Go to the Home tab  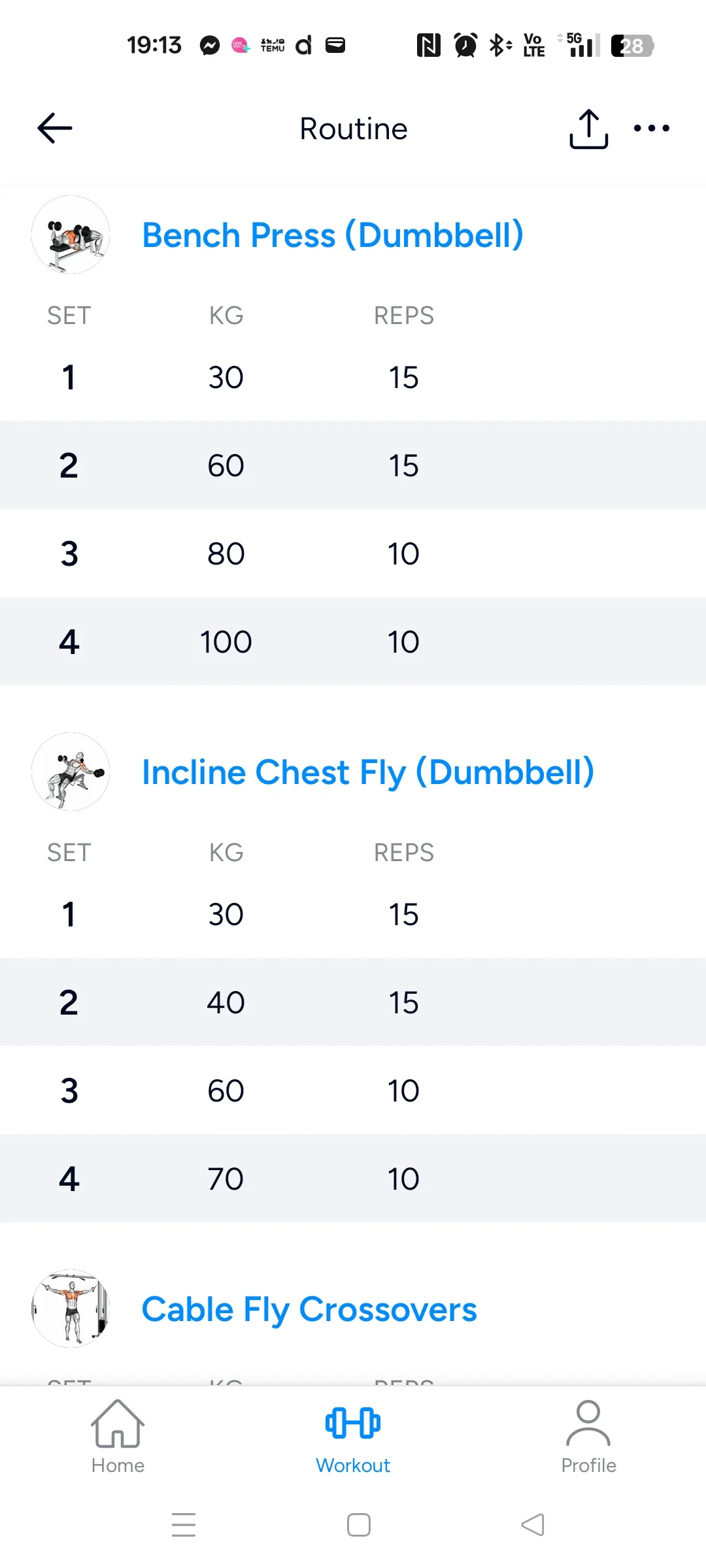tap(118, 1437)
